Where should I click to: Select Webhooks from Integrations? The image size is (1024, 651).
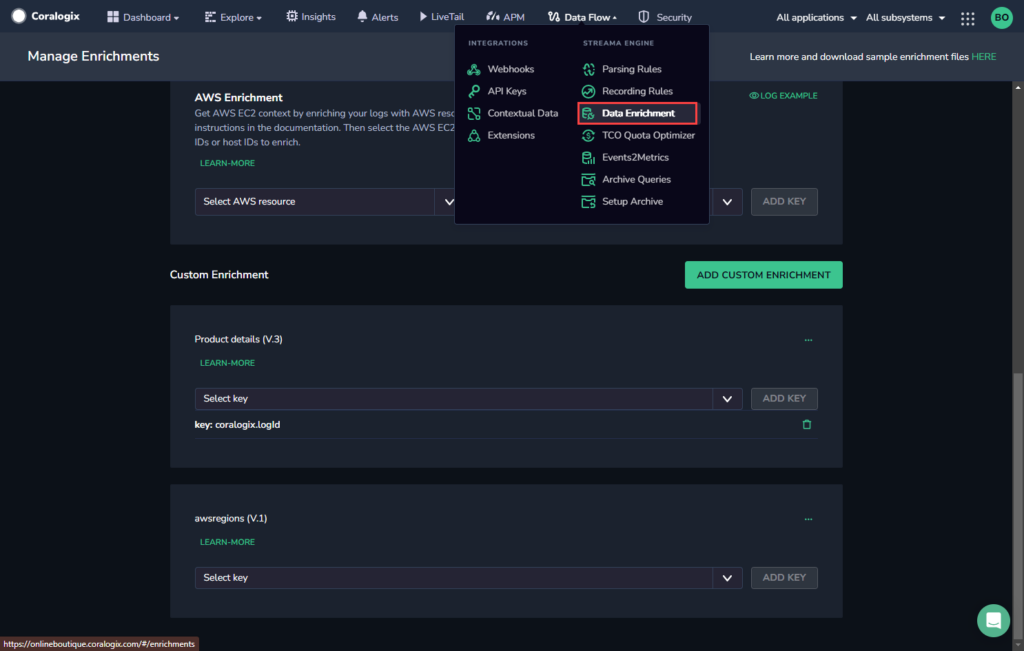pyautogui.click(x=511, y=69)
